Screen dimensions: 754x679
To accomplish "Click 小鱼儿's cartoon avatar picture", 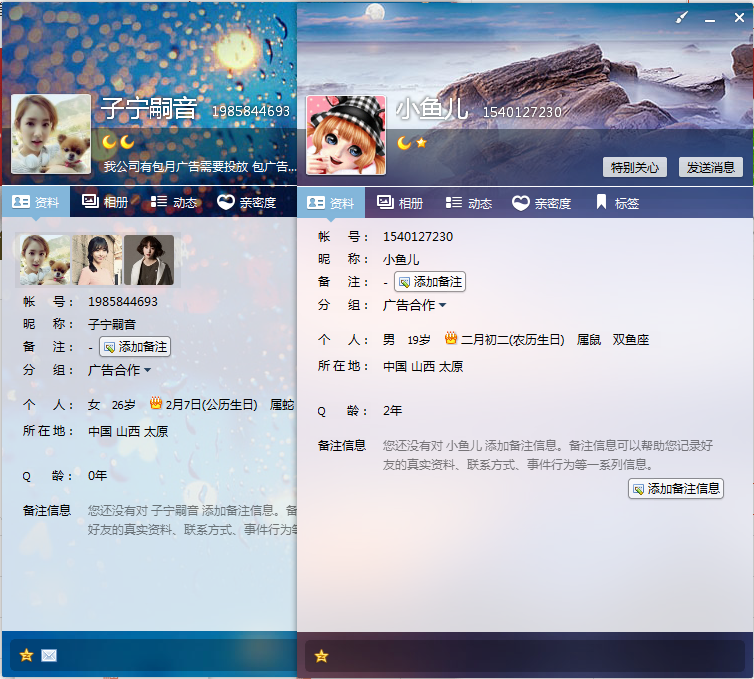I will (346, 135).
